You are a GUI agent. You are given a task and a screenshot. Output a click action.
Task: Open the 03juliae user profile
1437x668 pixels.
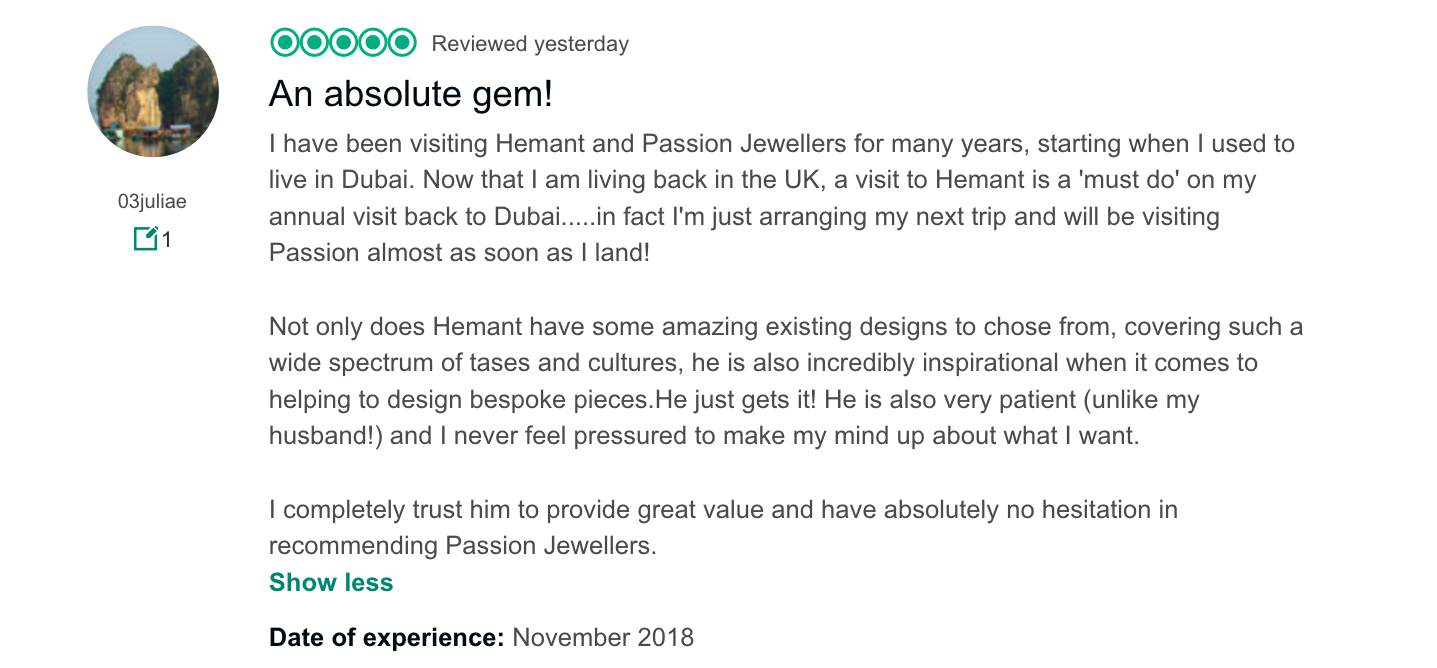coord(152,202)
